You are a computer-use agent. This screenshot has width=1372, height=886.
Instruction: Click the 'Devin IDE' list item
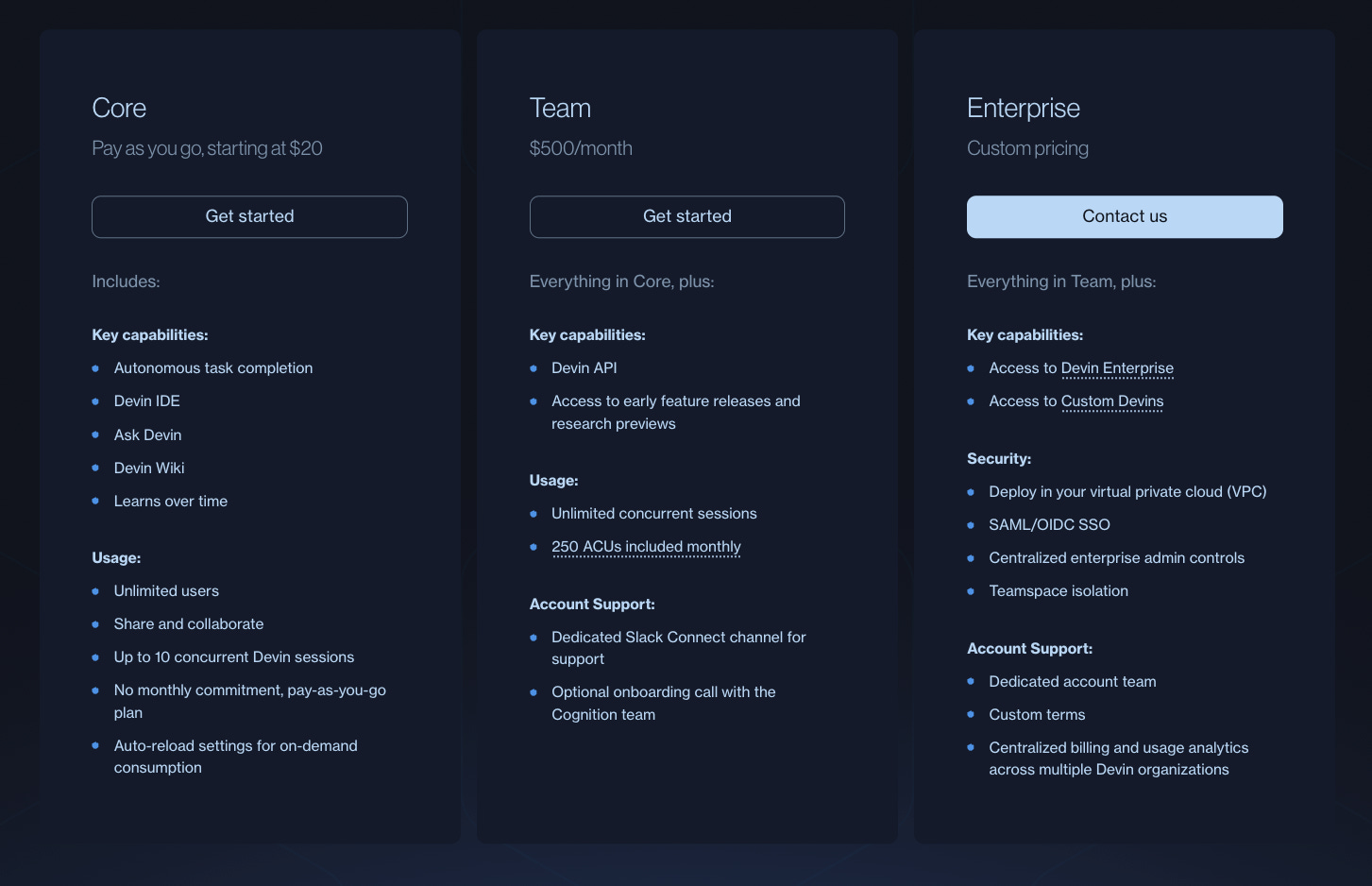coord(146,401)
